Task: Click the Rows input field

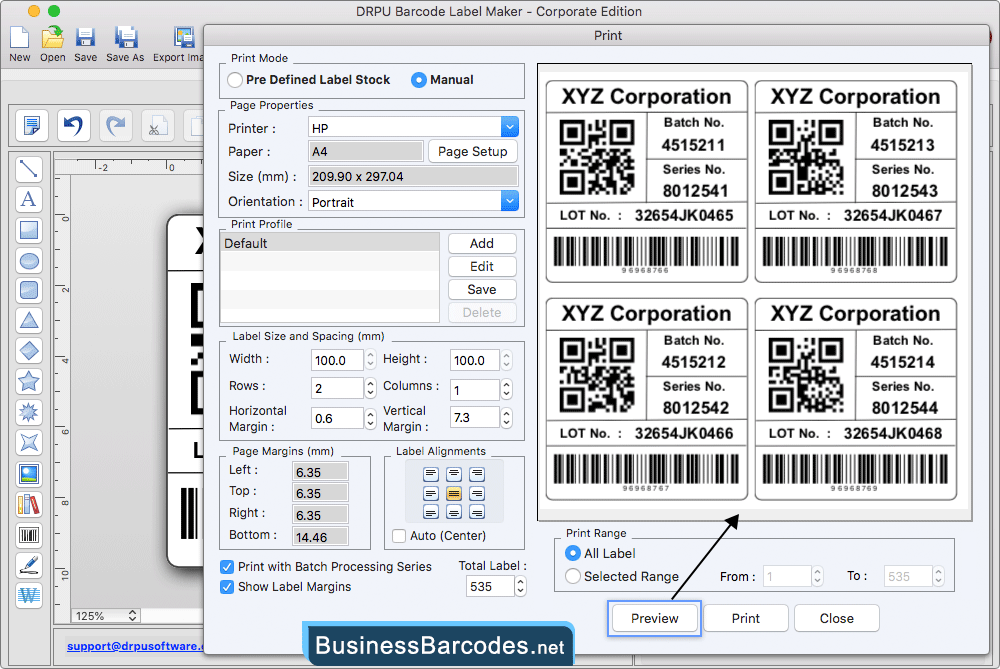Action: 337,388
